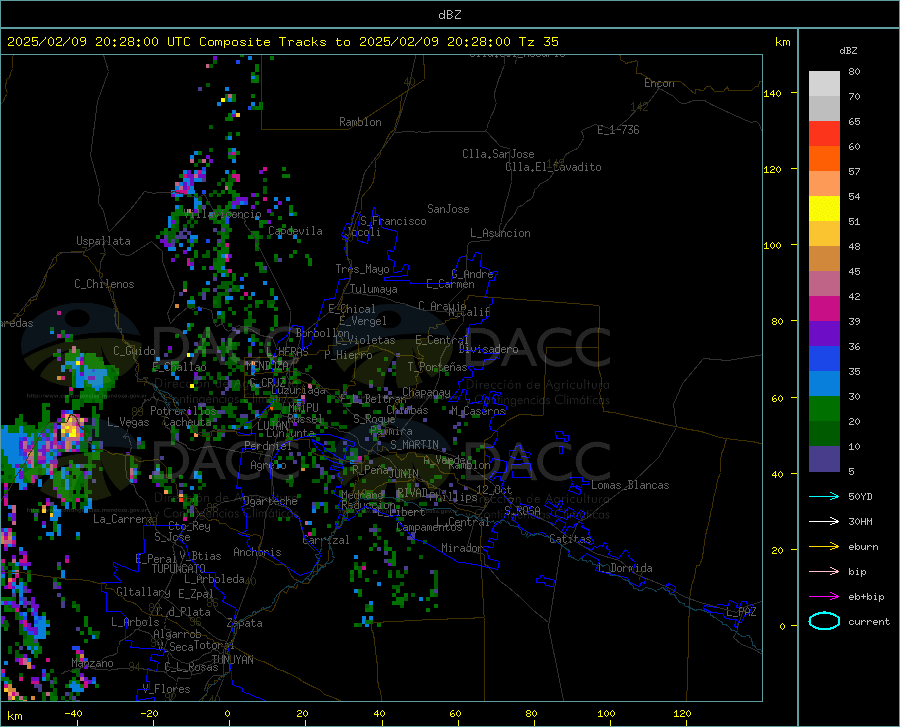Click the 'Carrizal' map label
900x727 pixels.
(326, 540)
